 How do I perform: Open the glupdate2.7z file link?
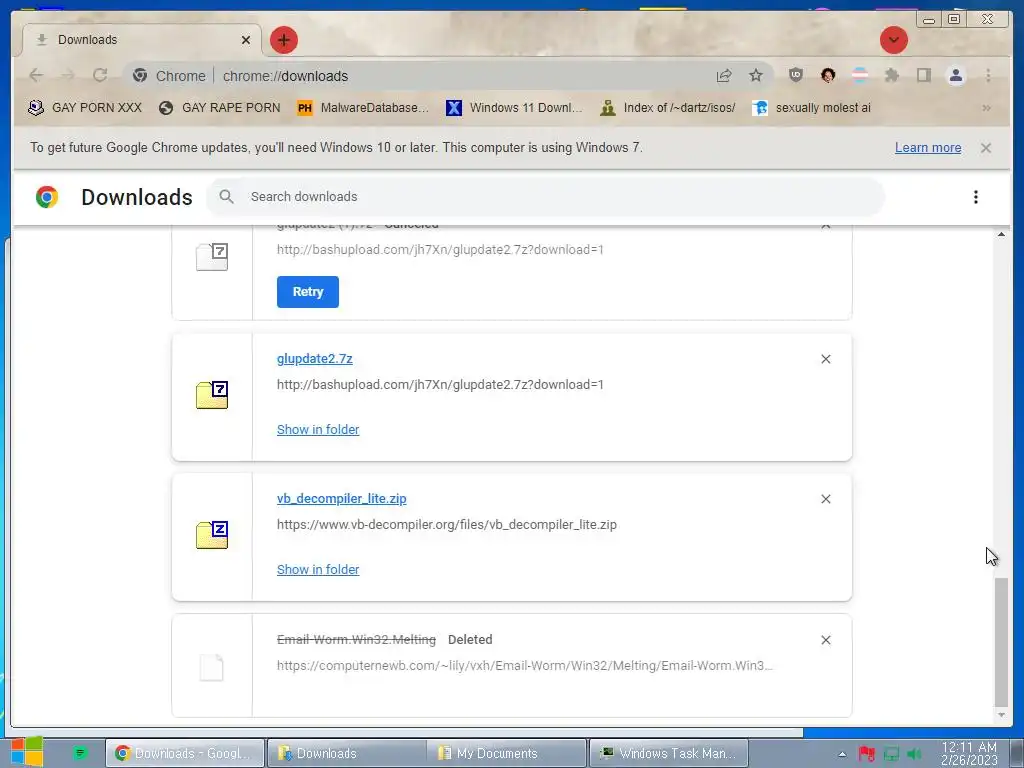pos(314,359)
